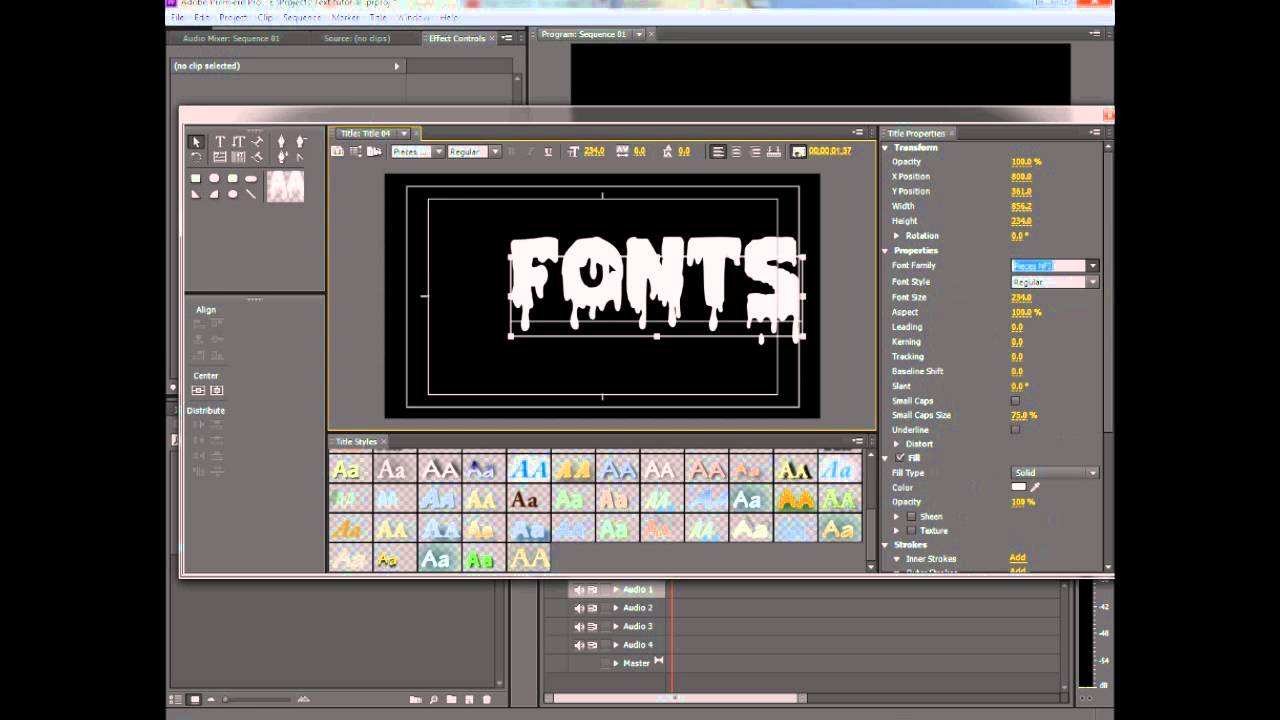Select the horizontal Type tool

pos(220,142)
